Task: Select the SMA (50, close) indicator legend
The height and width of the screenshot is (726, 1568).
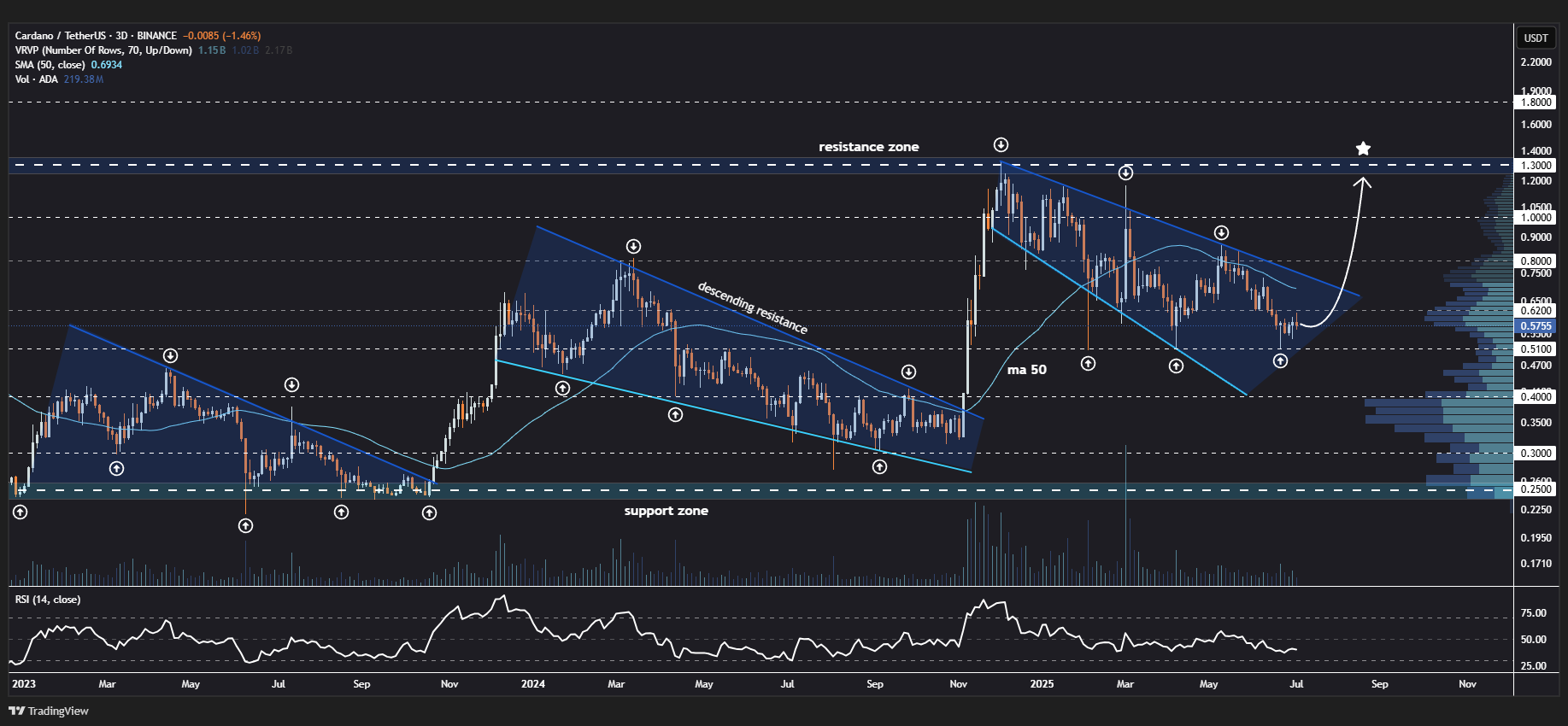Action: pos(50,65)
